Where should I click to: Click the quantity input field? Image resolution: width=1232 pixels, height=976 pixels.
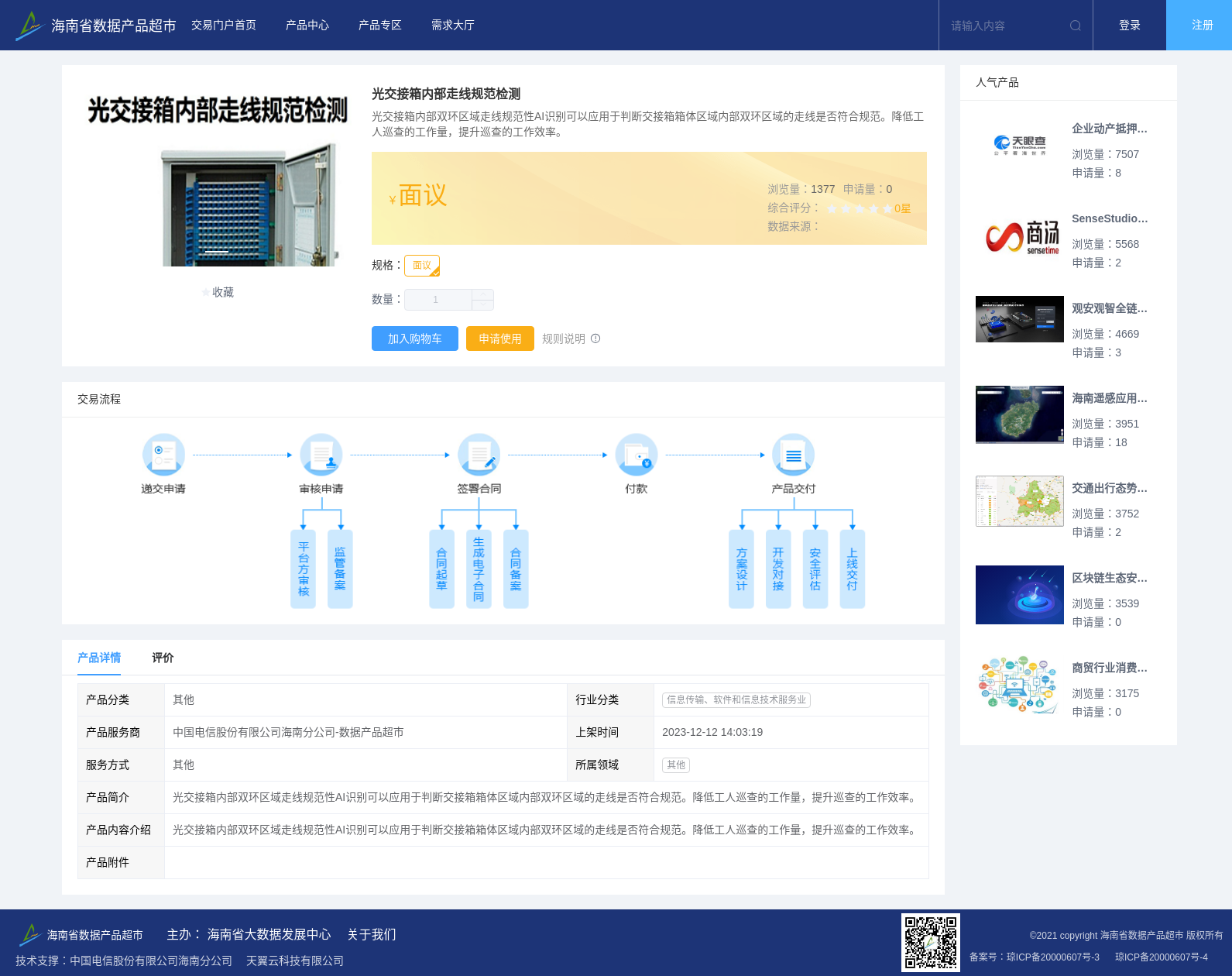[438, 300]
